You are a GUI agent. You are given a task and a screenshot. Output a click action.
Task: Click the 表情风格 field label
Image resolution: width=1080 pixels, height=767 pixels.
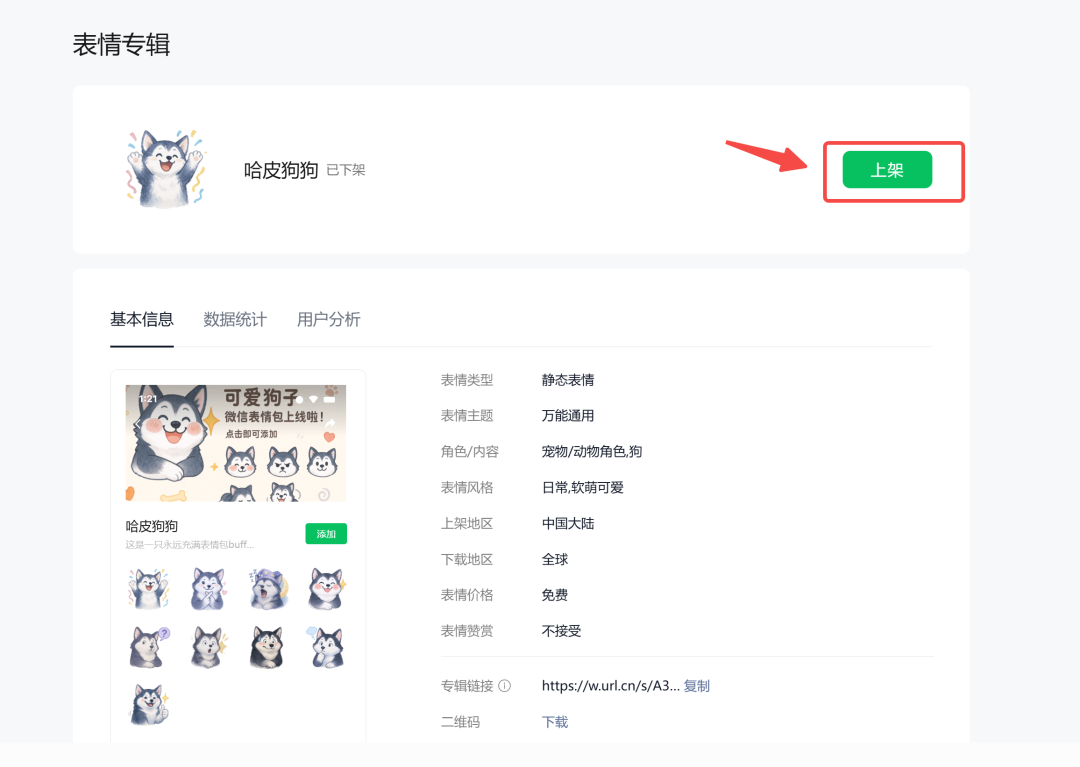[x=467, y=487]
